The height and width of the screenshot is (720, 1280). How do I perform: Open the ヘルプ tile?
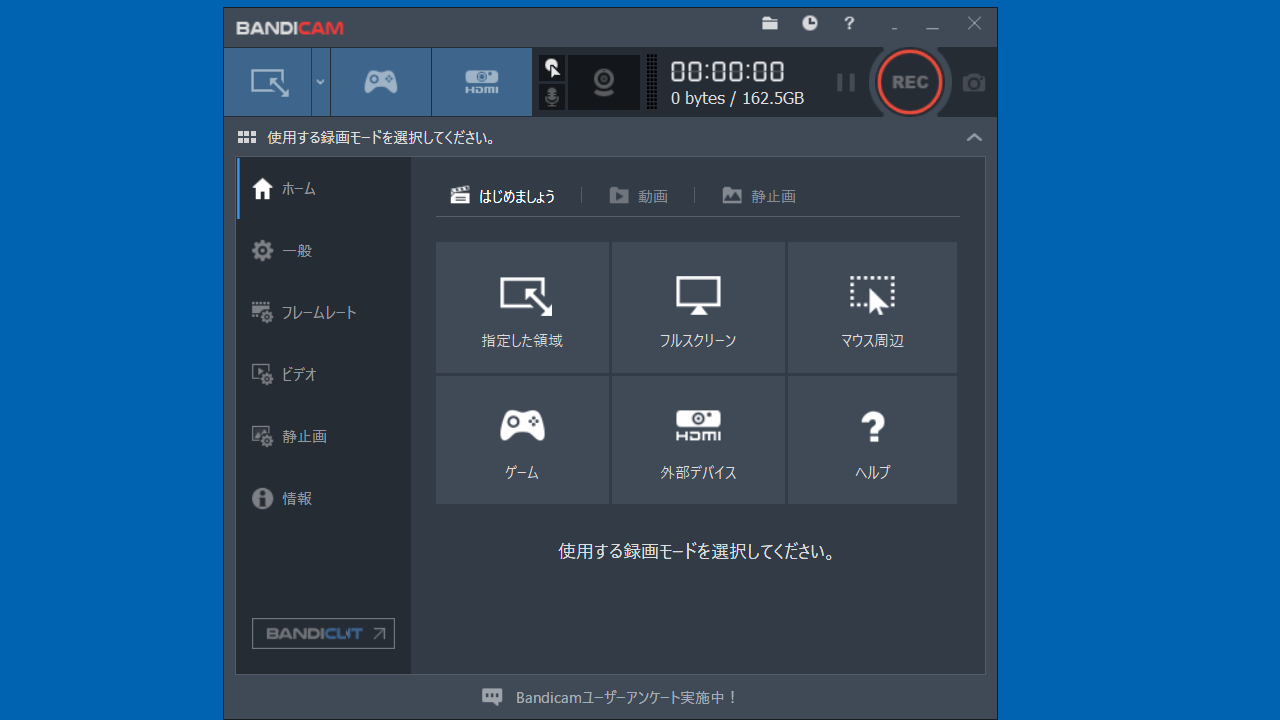pyautogui.click(x=872, y=440)
